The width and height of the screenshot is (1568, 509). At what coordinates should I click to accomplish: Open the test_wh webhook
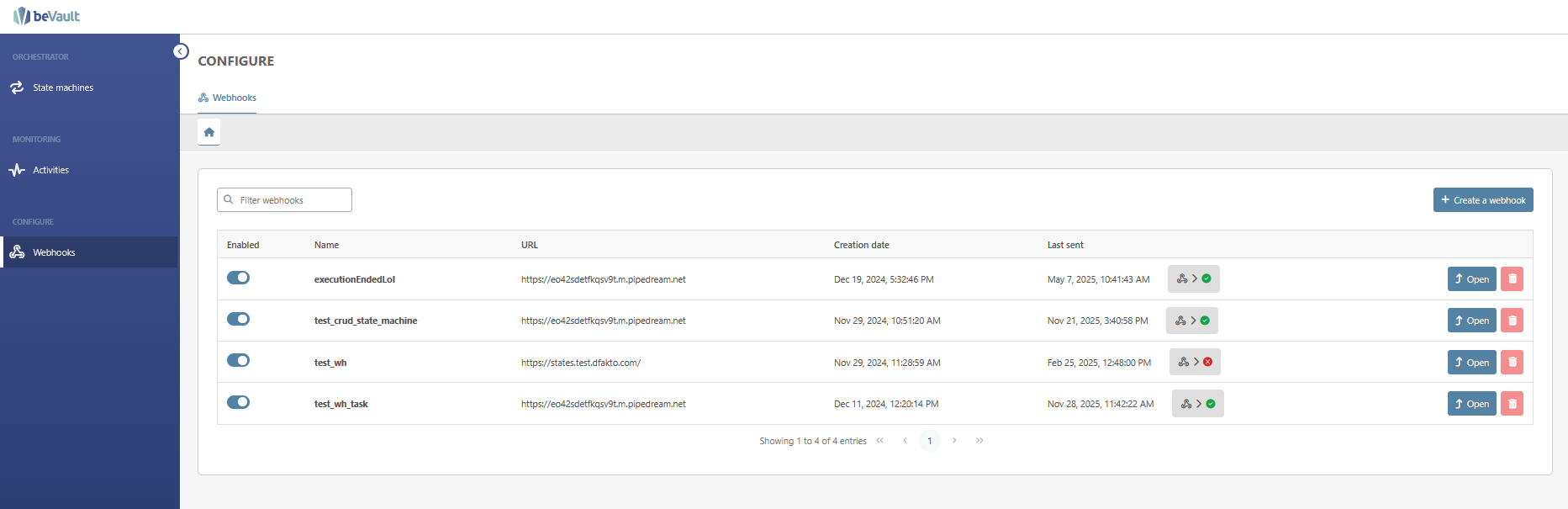(1471, 363)
